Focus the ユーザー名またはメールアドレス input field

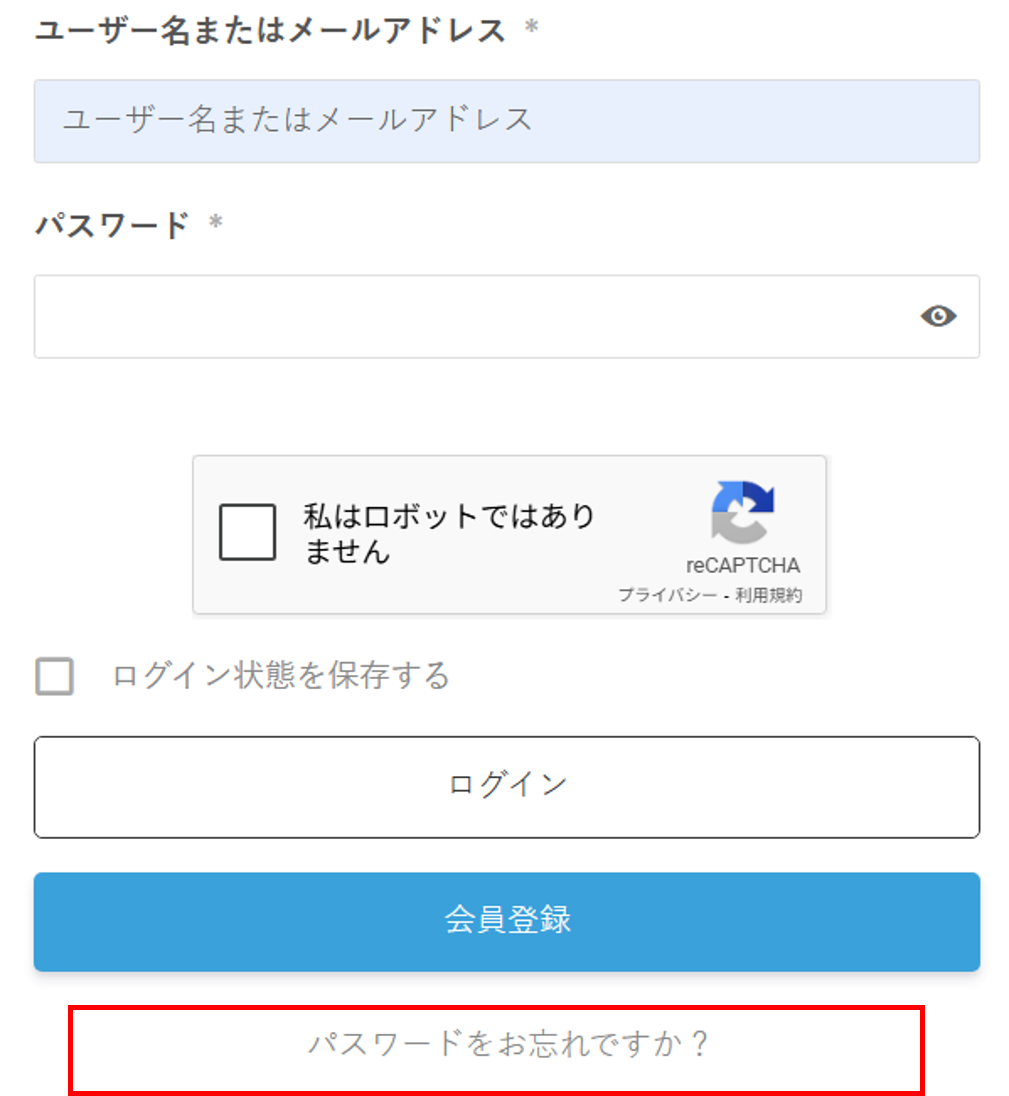pyautogui.click(x=506, y=121)
